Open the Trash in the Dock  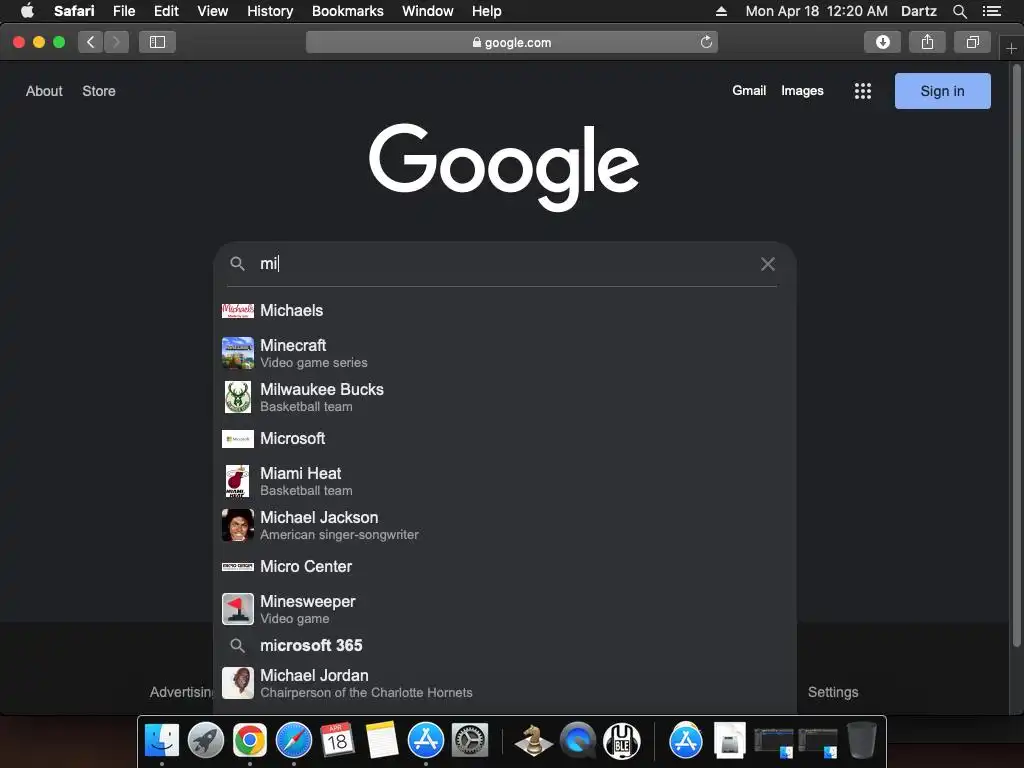[x=861, y=740]
